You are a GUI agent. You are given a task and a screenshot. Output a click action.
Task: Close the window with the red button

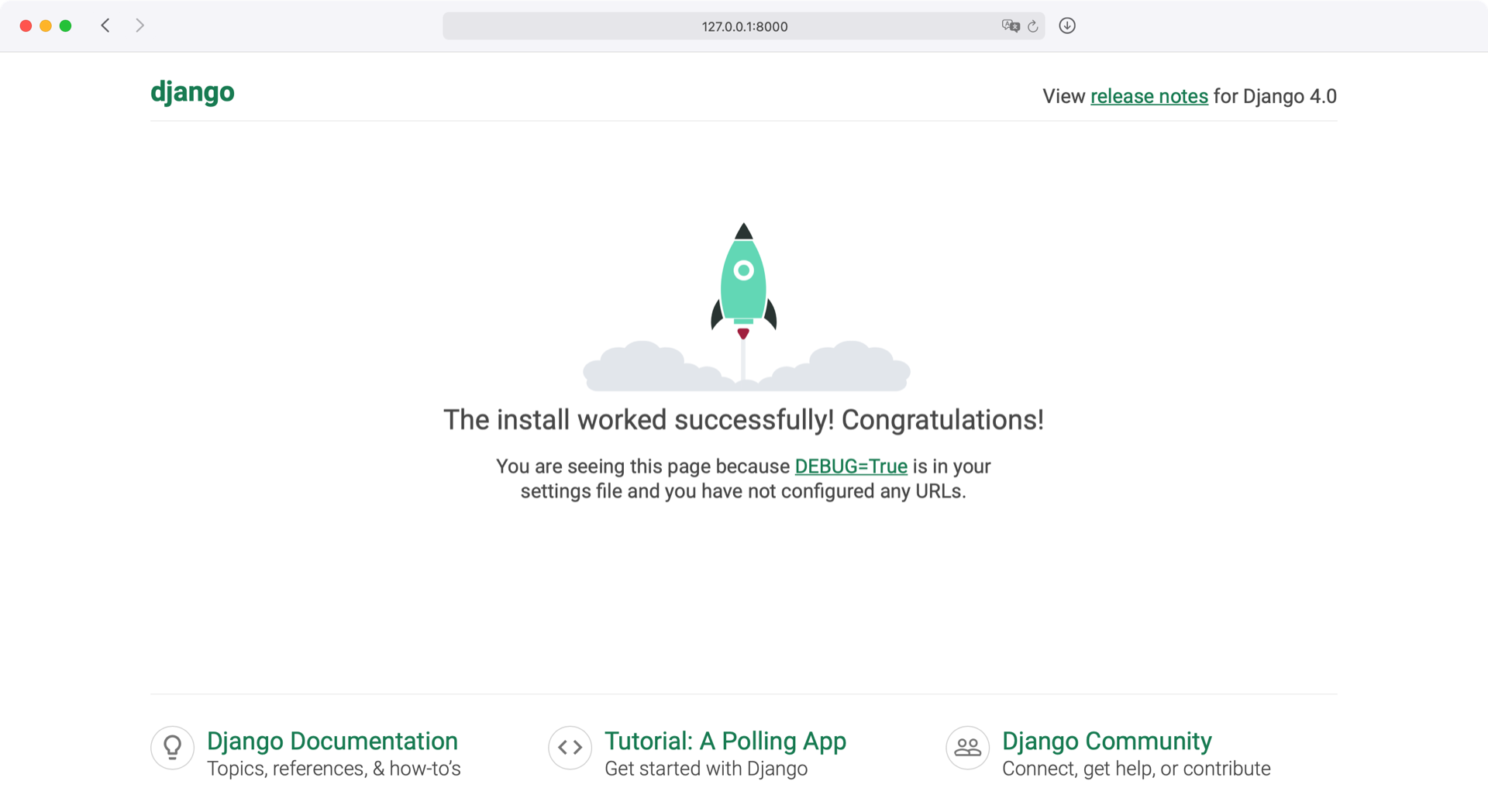click(x=26, y=26)
